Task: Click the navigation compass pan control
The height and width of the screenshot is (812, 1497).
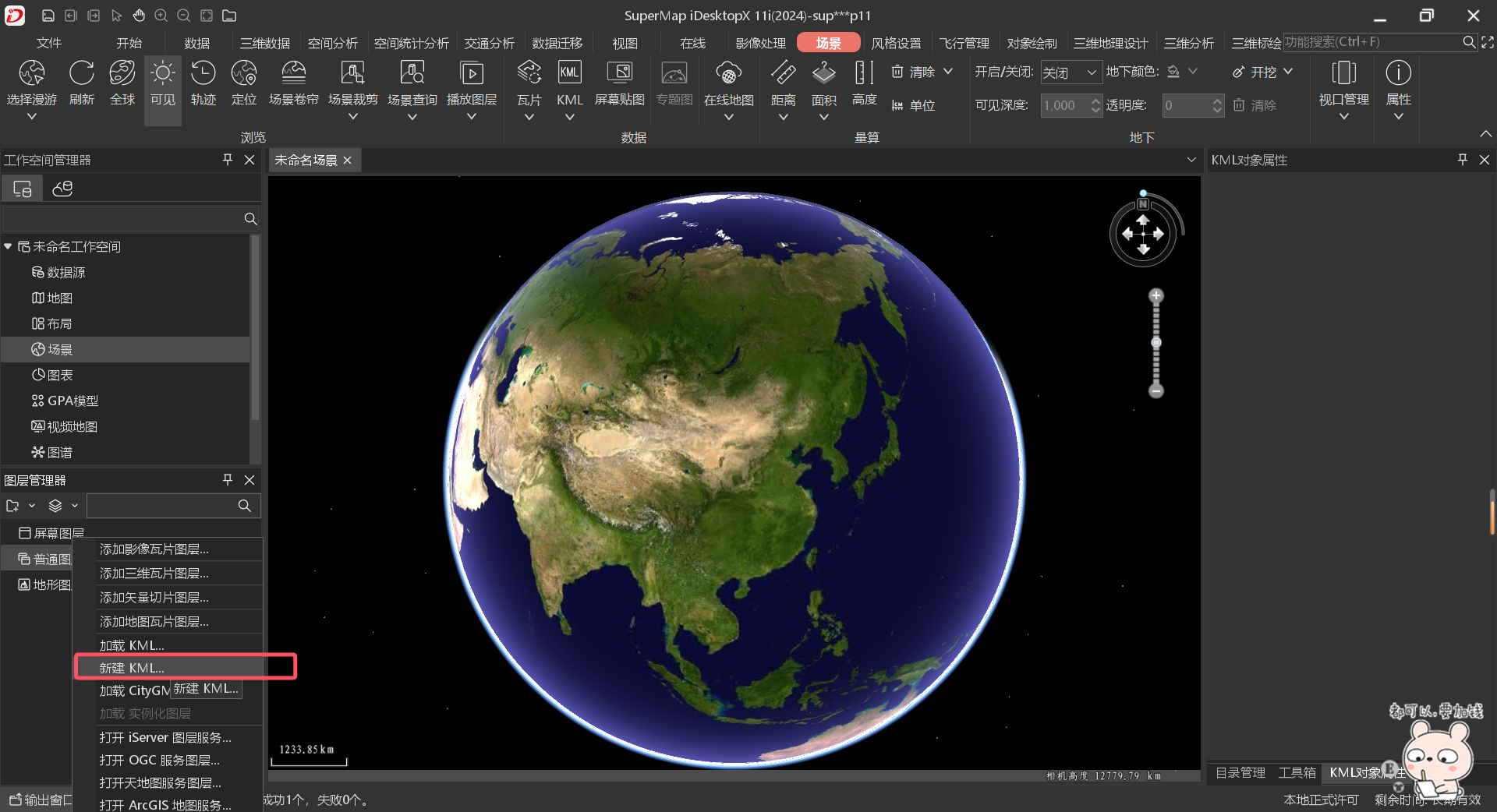Action: click(x=1143, y=233)
